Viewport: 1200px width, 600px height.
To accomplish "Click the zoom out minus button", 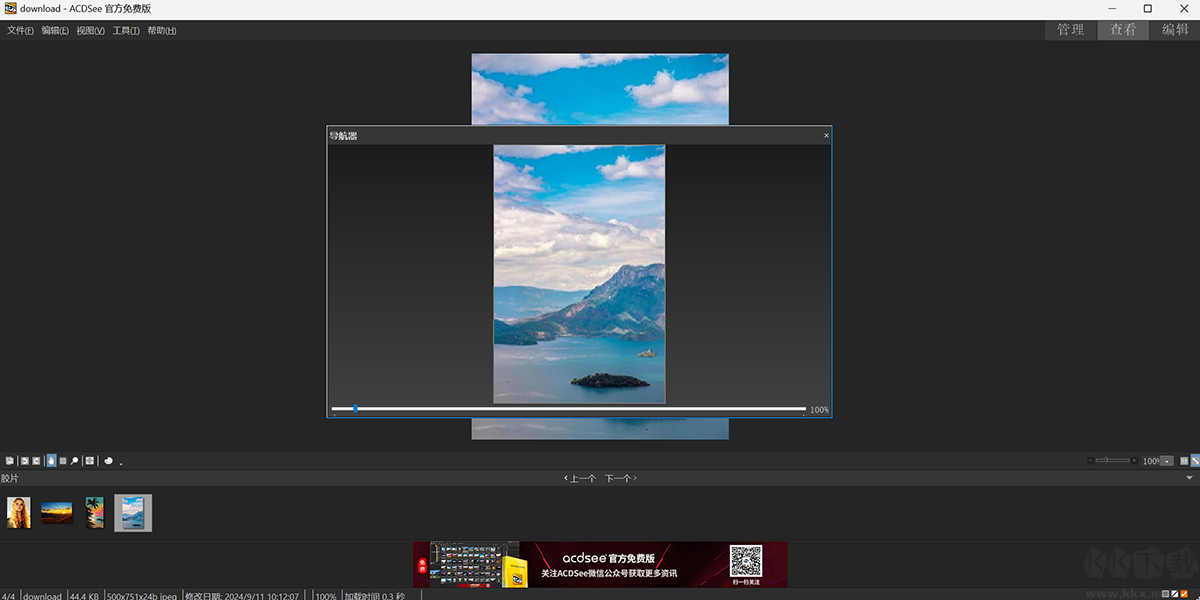I will click(1091, 460).
